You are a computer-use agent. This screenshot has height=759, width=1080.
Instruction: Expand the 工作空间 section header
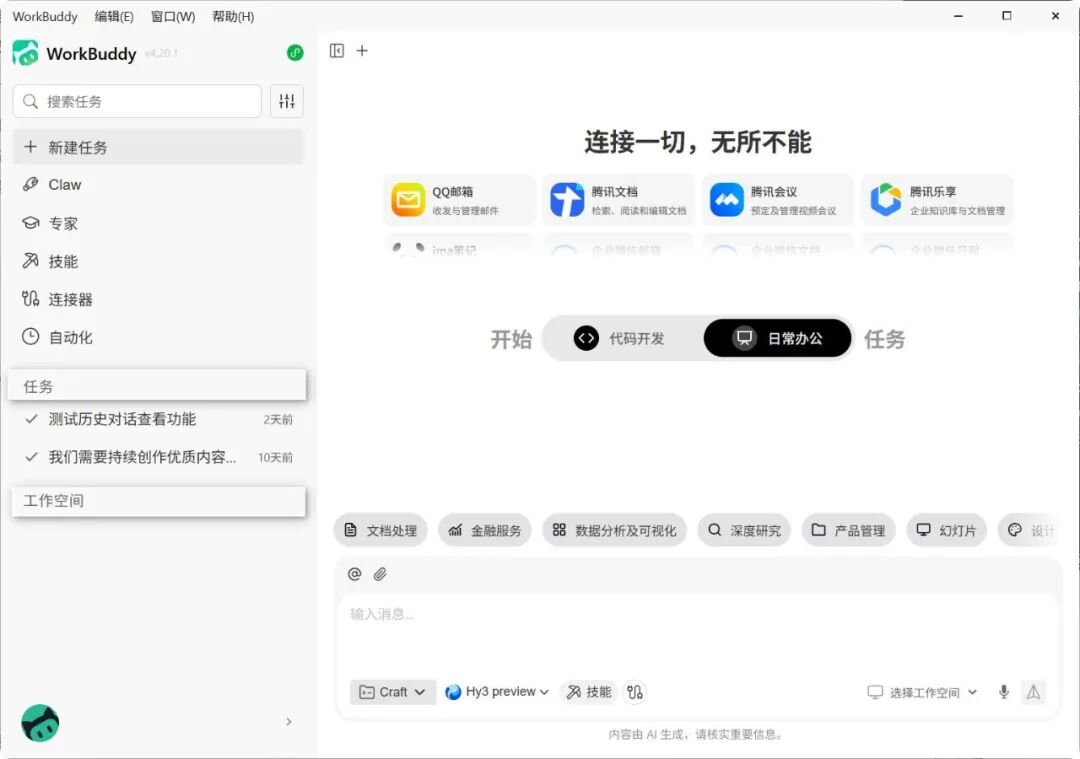click(158, 501)
